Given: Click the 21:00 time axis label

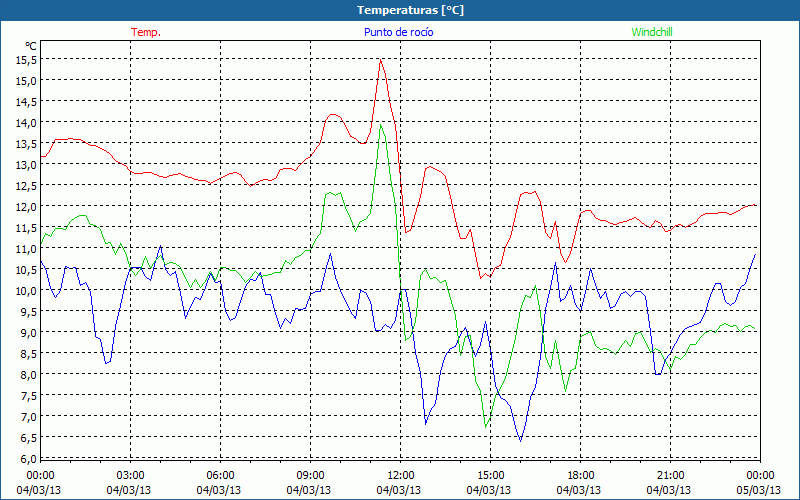Looking at the screenshot, I should point(670,476).
